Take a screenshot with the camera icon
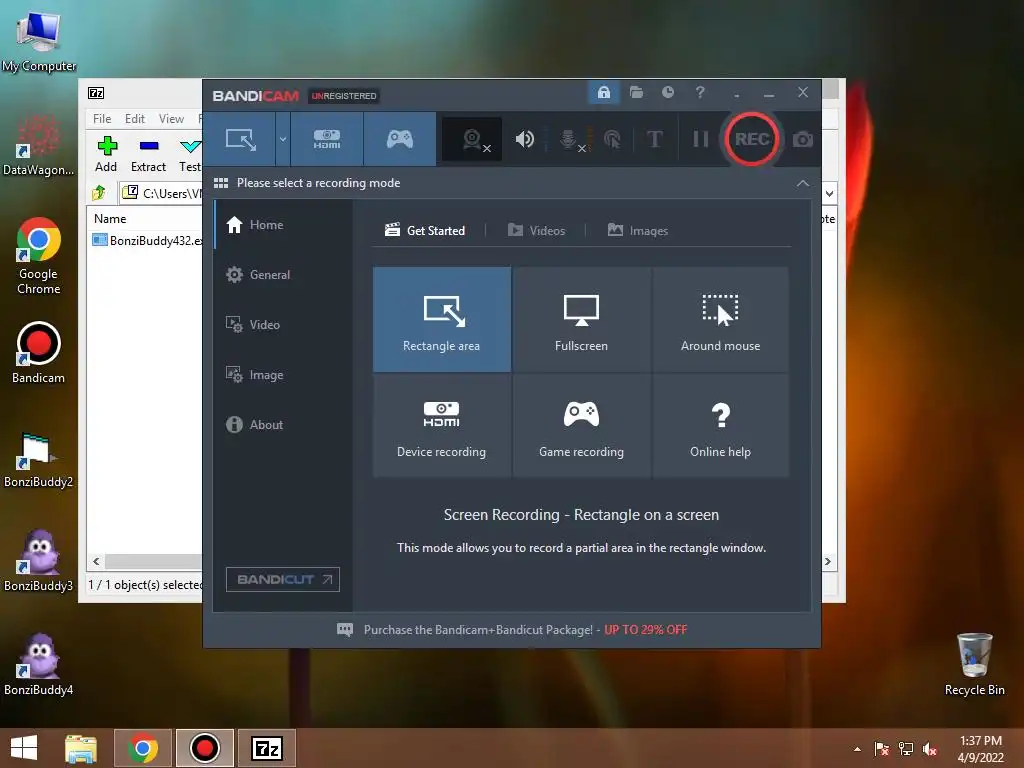 803,139
